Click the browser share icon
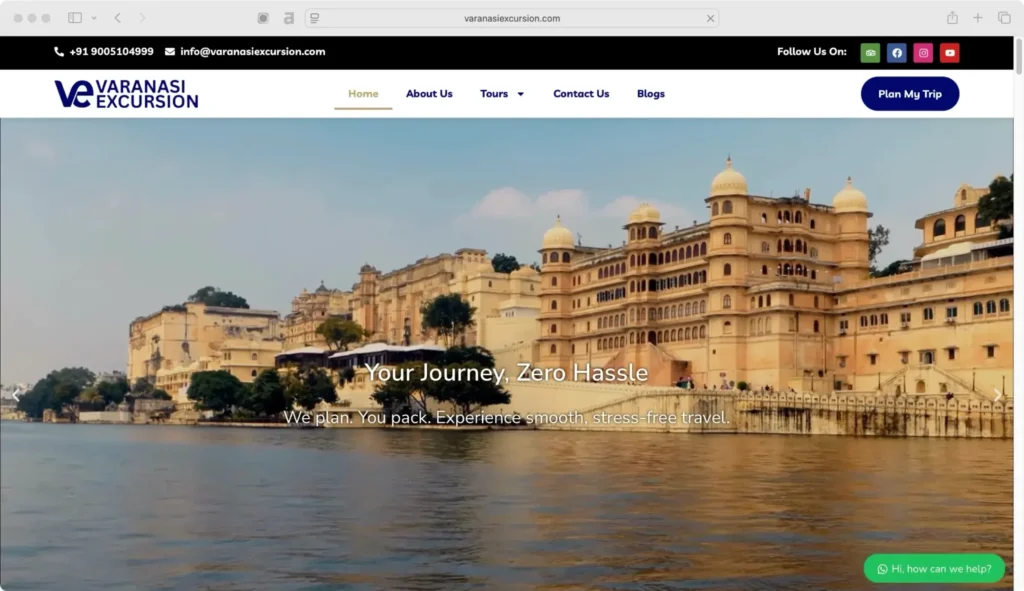This screenshot has width=1024, height=591. (951, 17)
